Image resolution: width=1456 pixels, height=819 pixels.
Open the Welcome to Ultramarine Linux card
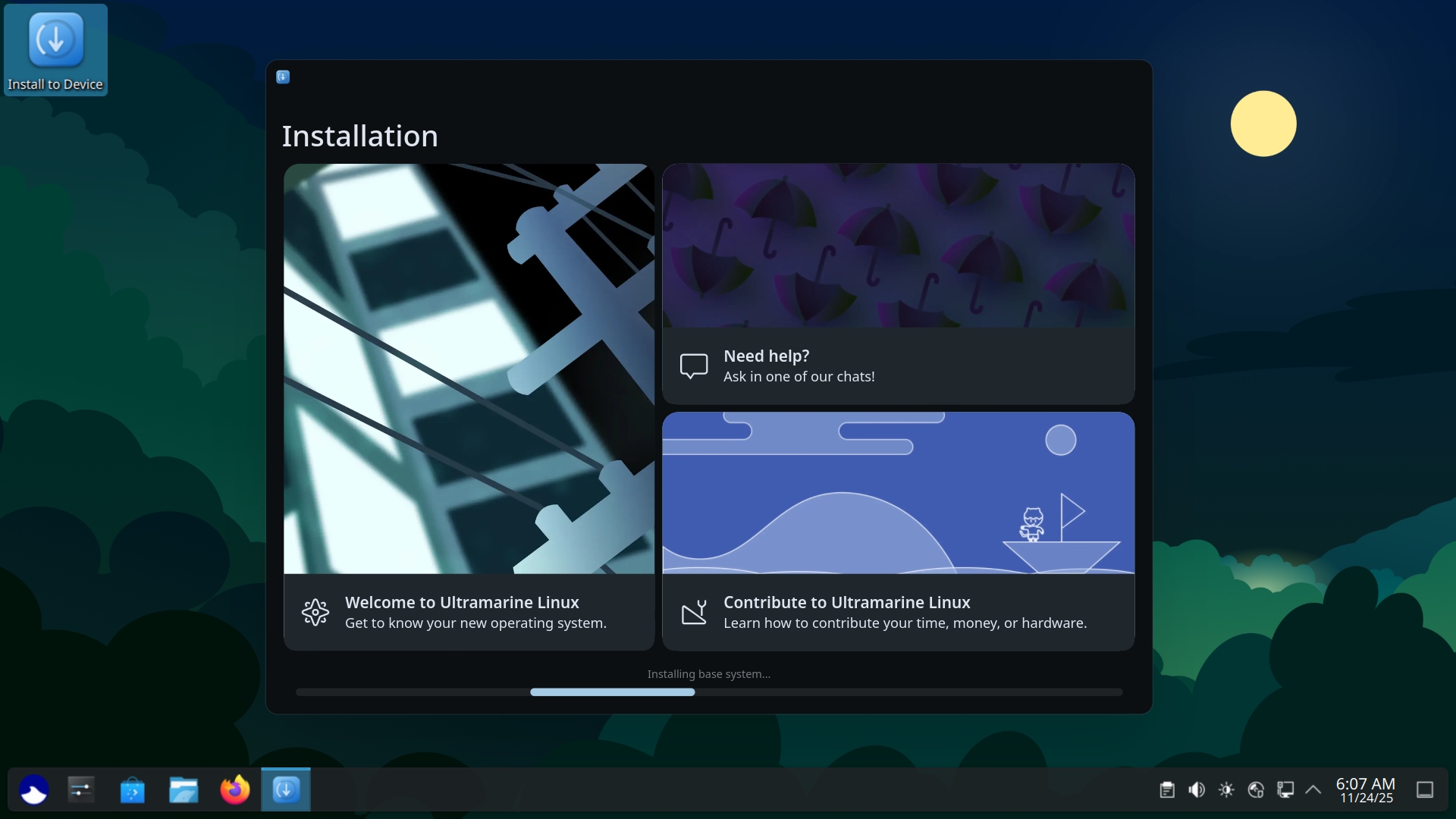(469, 612)
